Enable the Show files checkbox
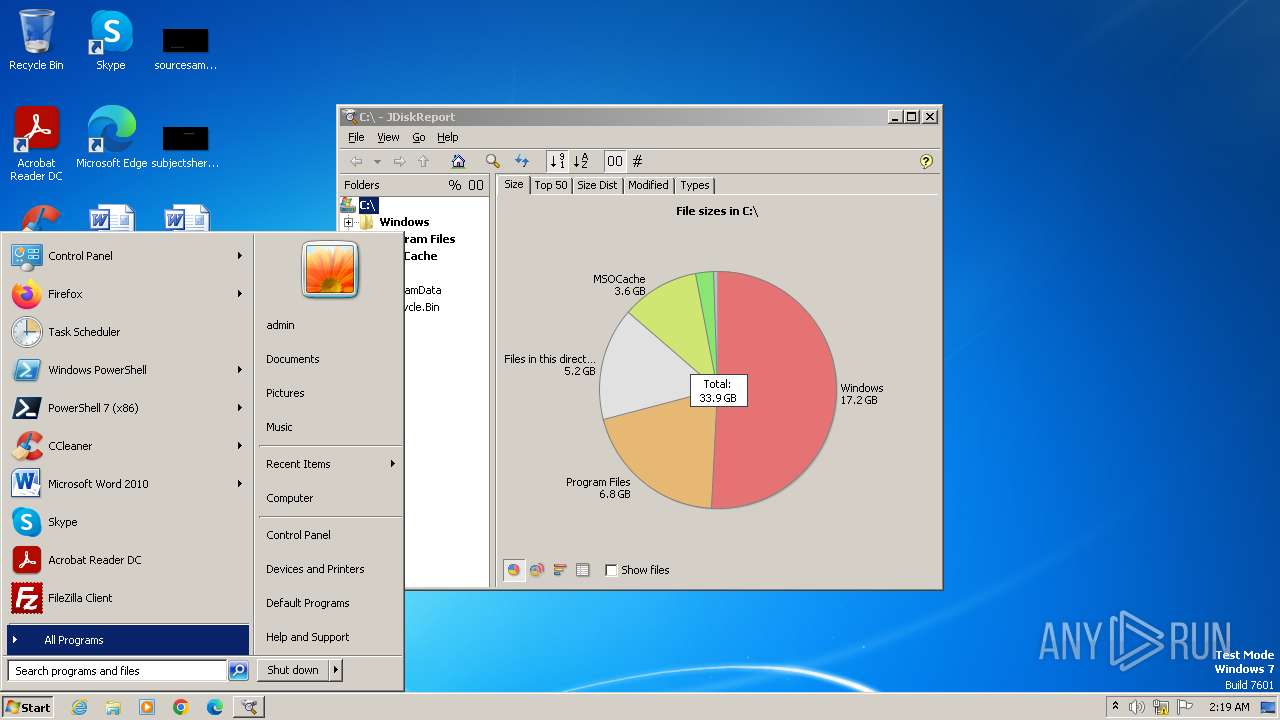Viewport: 1280px width, 720px height. click(x=611, y=570)
